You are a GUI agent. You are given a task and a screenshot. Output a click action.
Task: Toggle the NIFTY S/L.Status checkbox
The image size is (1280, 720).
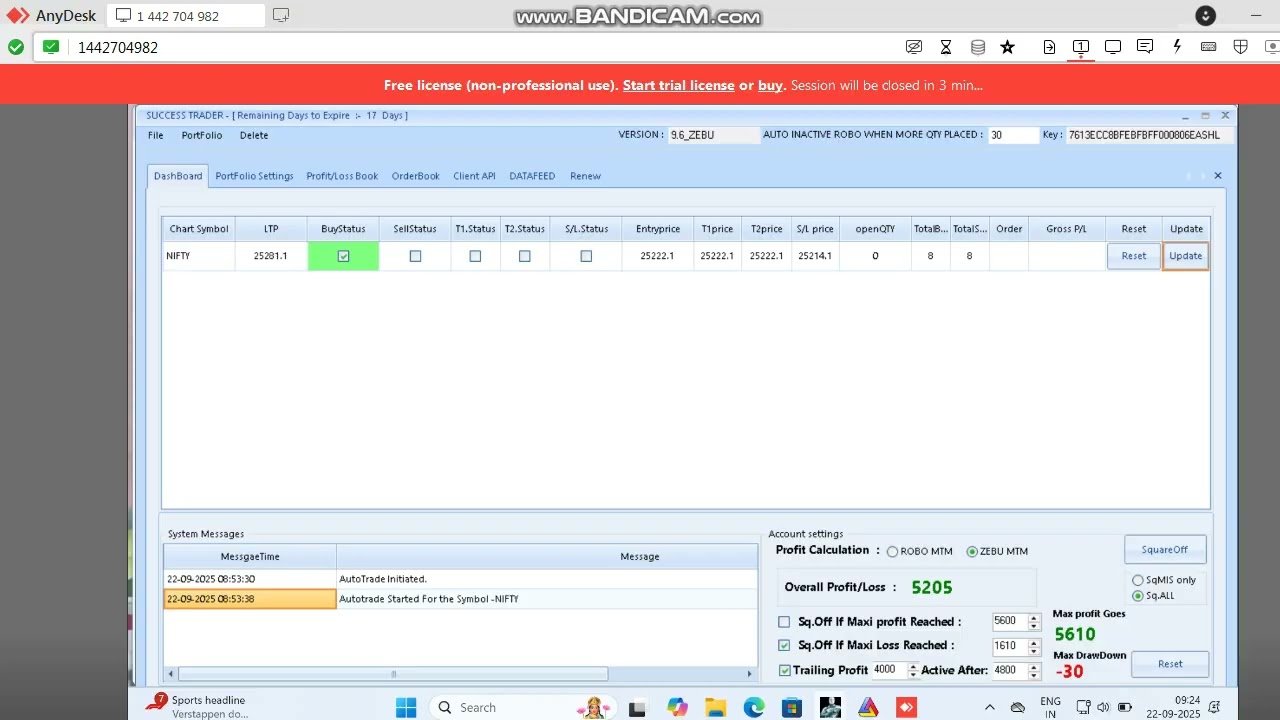point(586,256)
